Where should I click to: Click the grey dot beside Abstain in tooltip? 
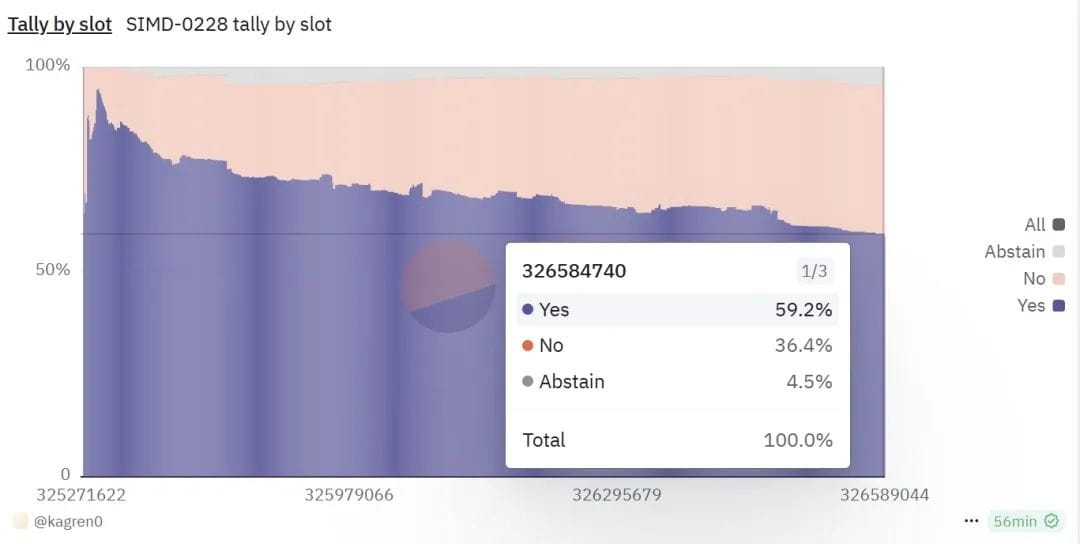coord(528,382)
